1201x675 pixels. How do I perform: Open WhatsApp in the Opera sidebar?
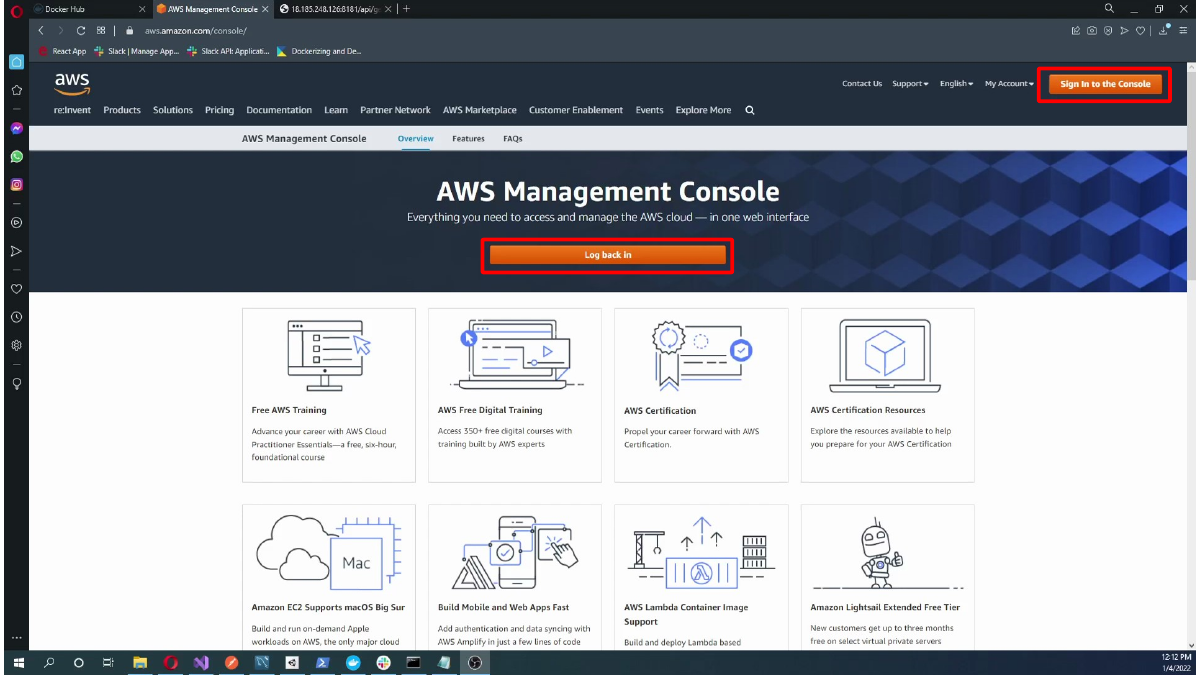click(x=16, y=157)
